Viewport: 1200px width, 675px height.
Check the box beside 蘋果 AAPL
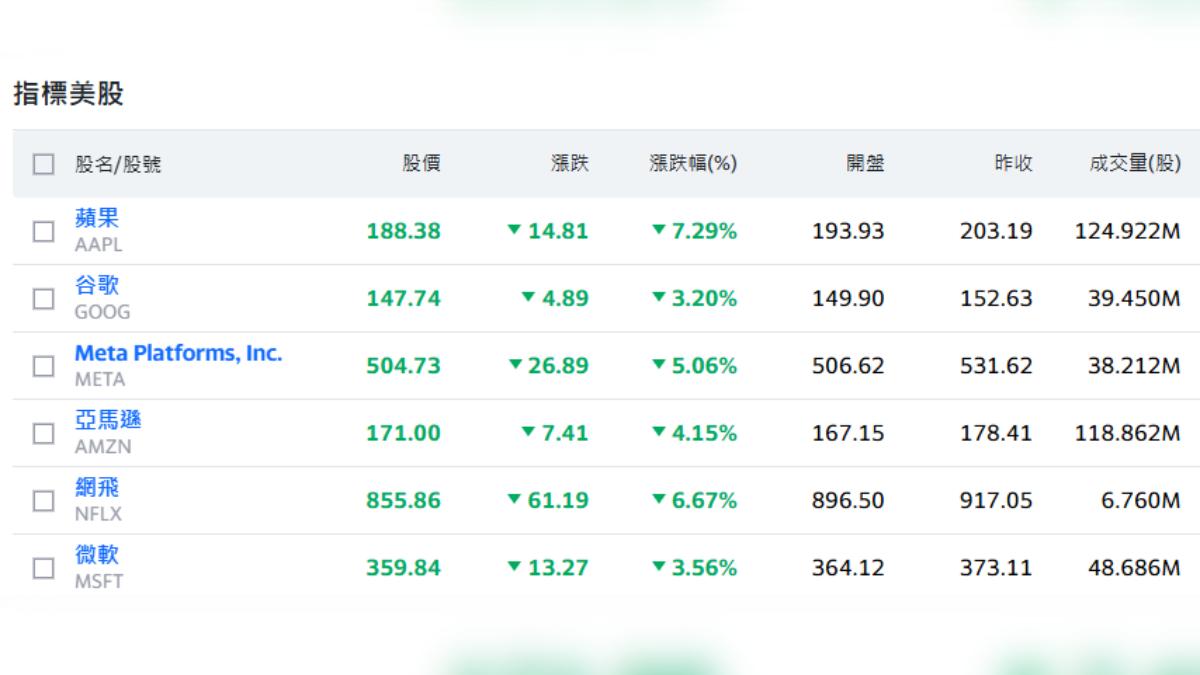coord(43,231)
